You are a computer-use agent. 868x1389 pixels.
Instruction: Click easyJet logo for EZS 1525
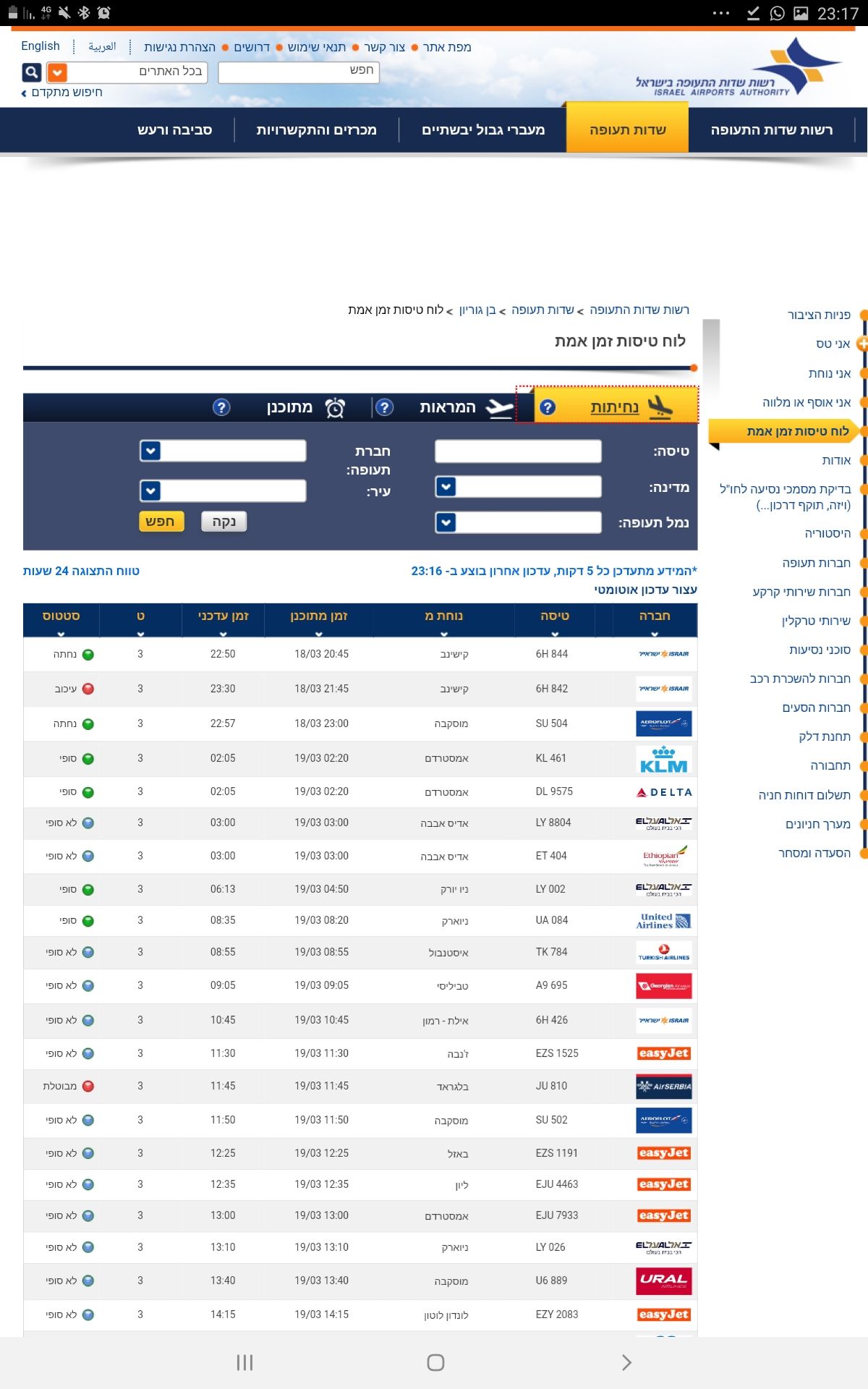pyautogui.click(x=664, y=1053)
